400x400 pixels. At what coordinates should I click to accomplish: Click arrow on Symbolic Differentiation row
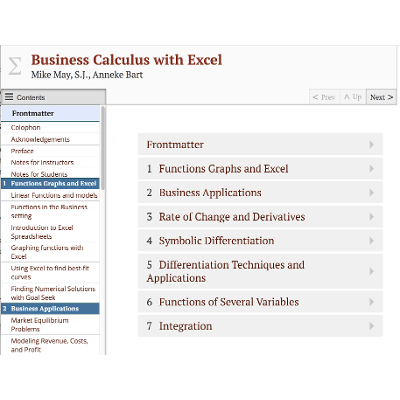[371, 241]
